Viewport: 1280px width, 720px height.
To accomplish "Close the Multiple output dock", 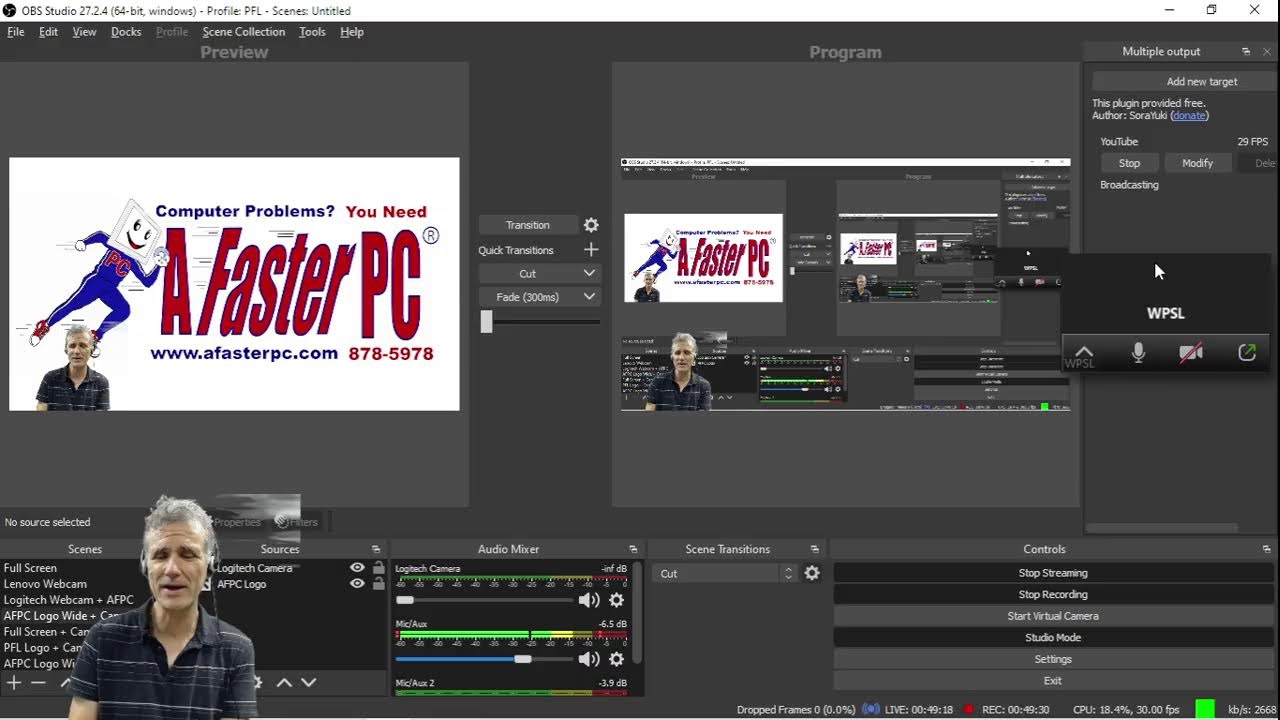I will (x=1267, y=51).
